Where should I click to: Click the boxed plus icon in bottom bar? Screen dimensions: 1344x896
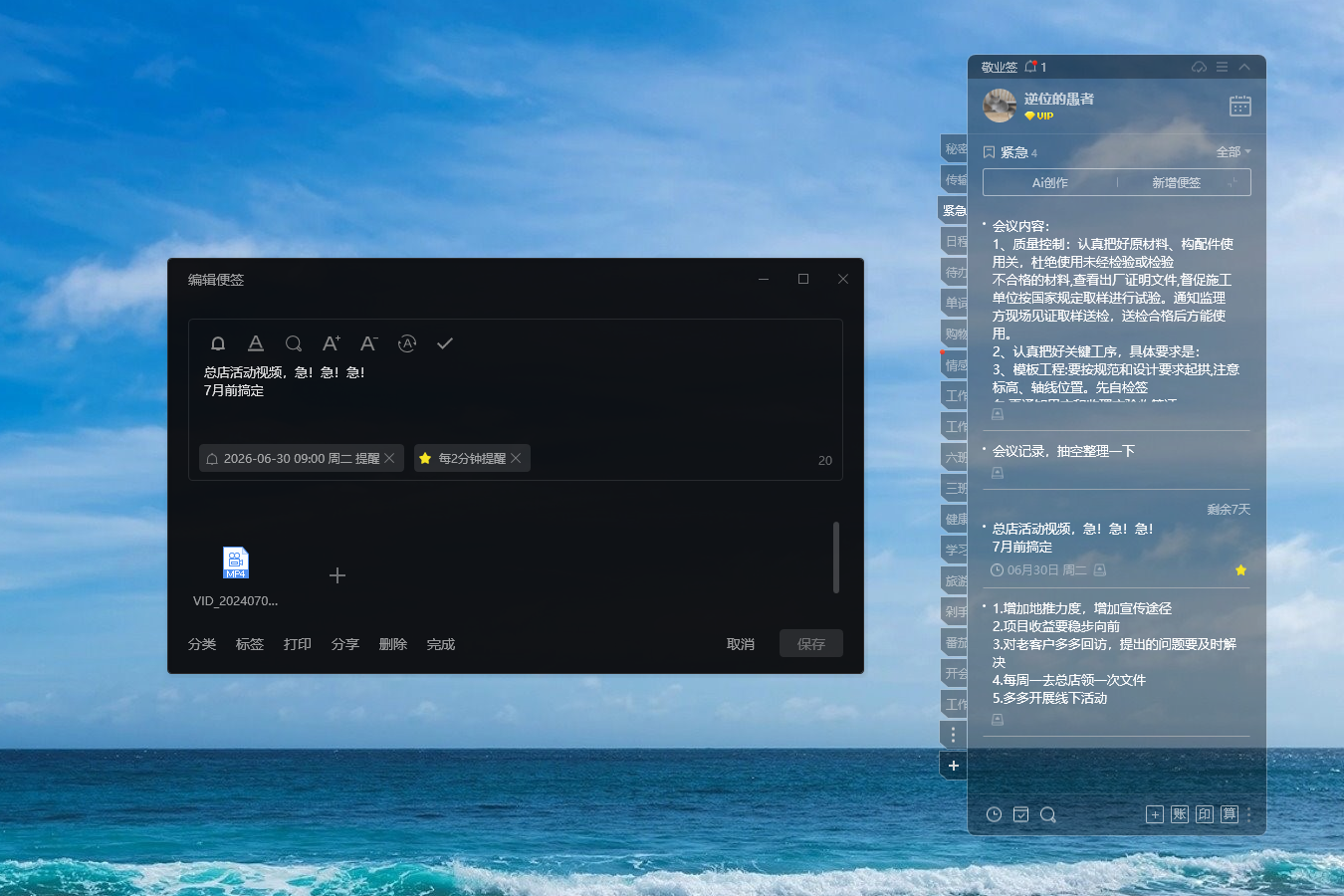(1155, 814)
